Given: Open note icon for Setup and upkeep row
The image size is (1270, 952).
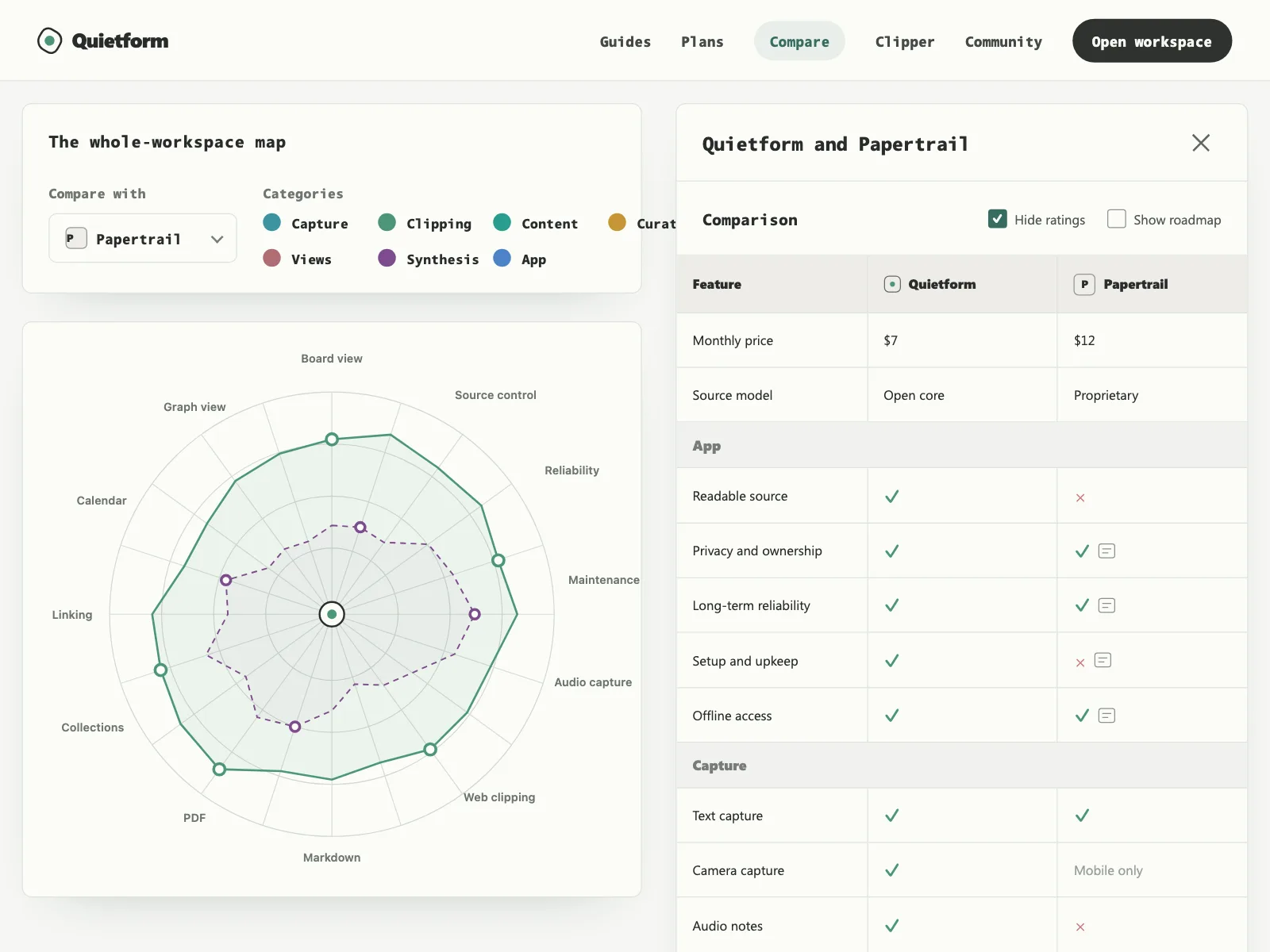Looking at the screenshot, I should click(1103, 660).
